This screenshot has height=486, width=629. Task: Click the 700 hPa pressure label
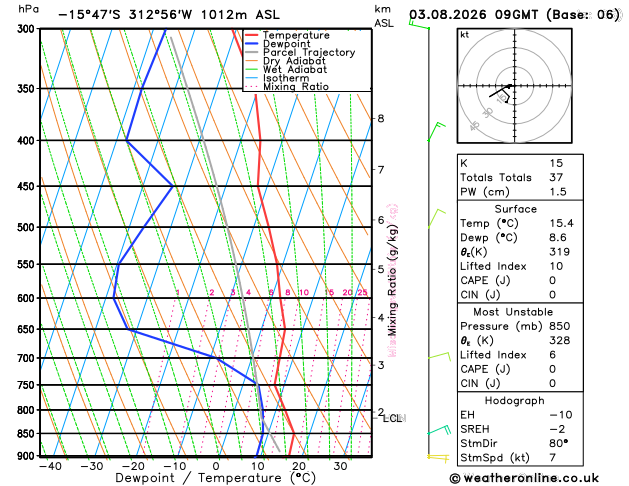[x=28, y=358]
